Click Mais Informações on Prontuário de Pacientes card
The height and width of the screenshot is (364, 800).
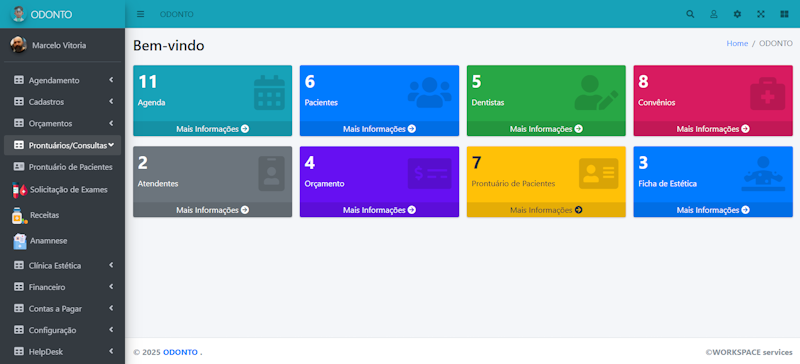[x=546, y=210]
